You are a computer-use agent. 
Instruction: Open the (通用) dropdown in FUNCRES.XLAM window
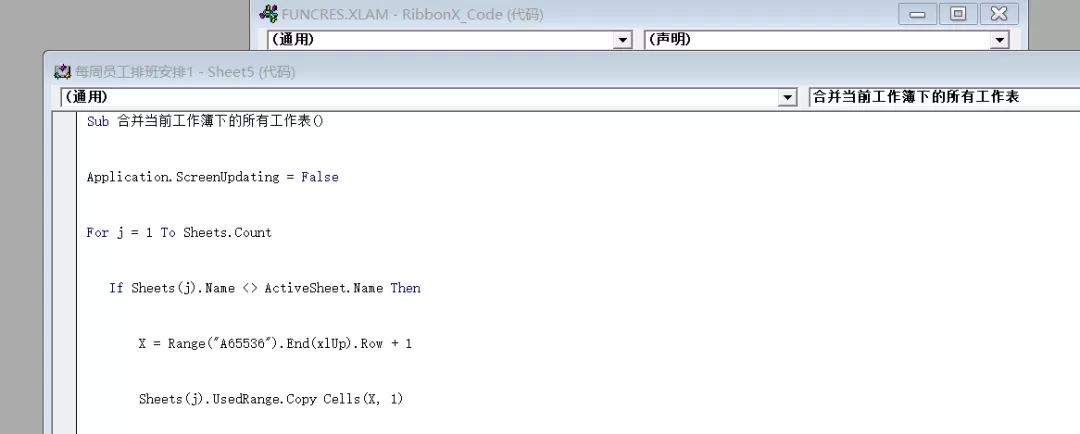point(623,40)
